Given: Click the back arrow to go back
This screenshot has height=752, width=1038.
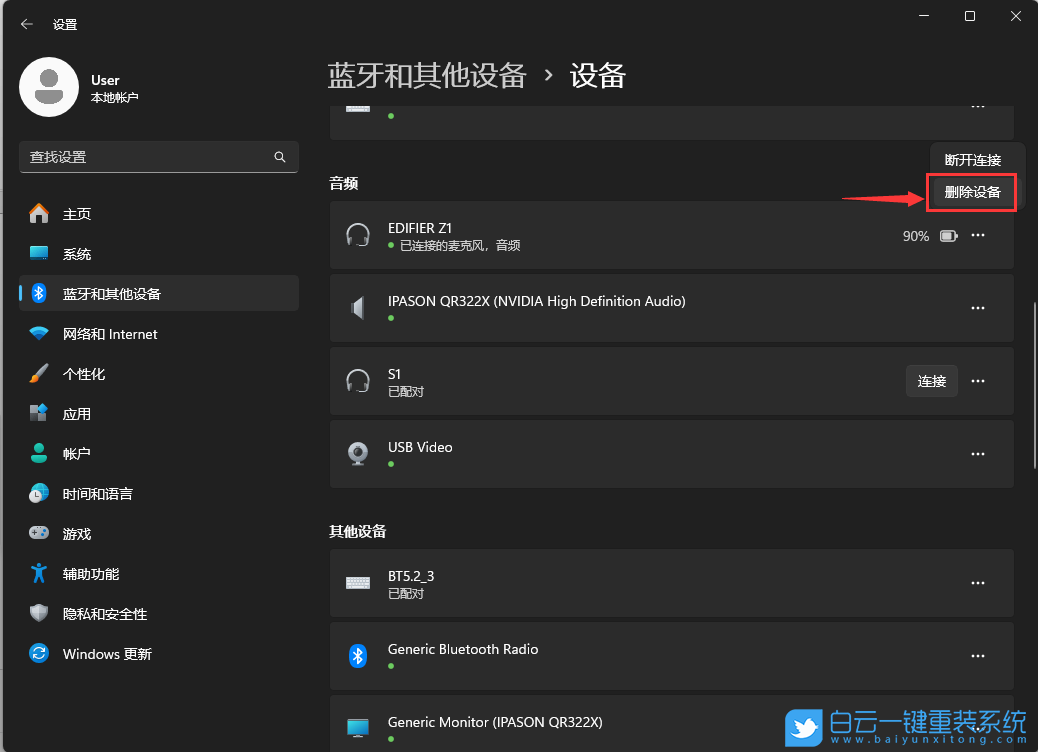Looking at the screenshot, I should pyautogui.click(x=27, y=24).
